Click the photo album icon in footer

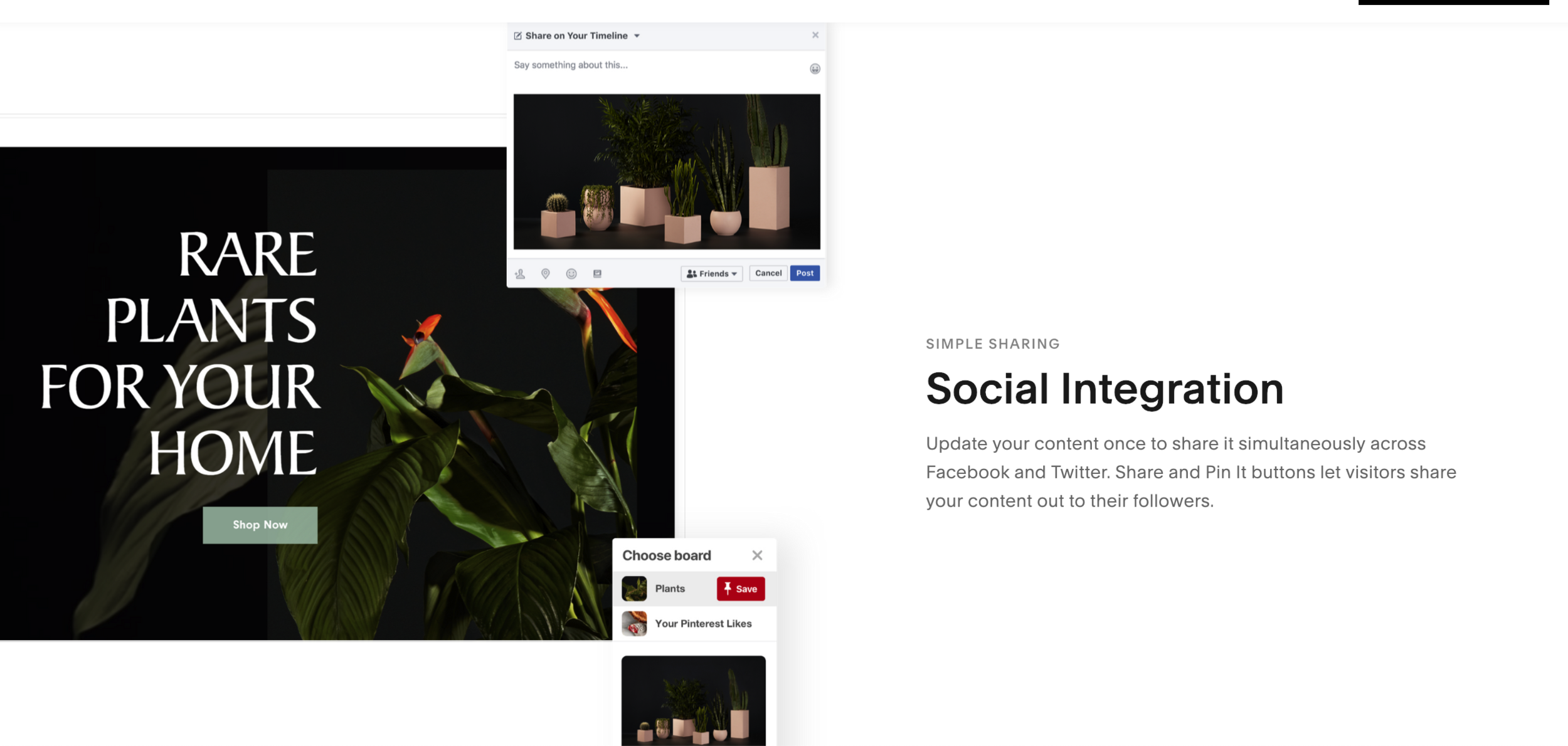597,274
